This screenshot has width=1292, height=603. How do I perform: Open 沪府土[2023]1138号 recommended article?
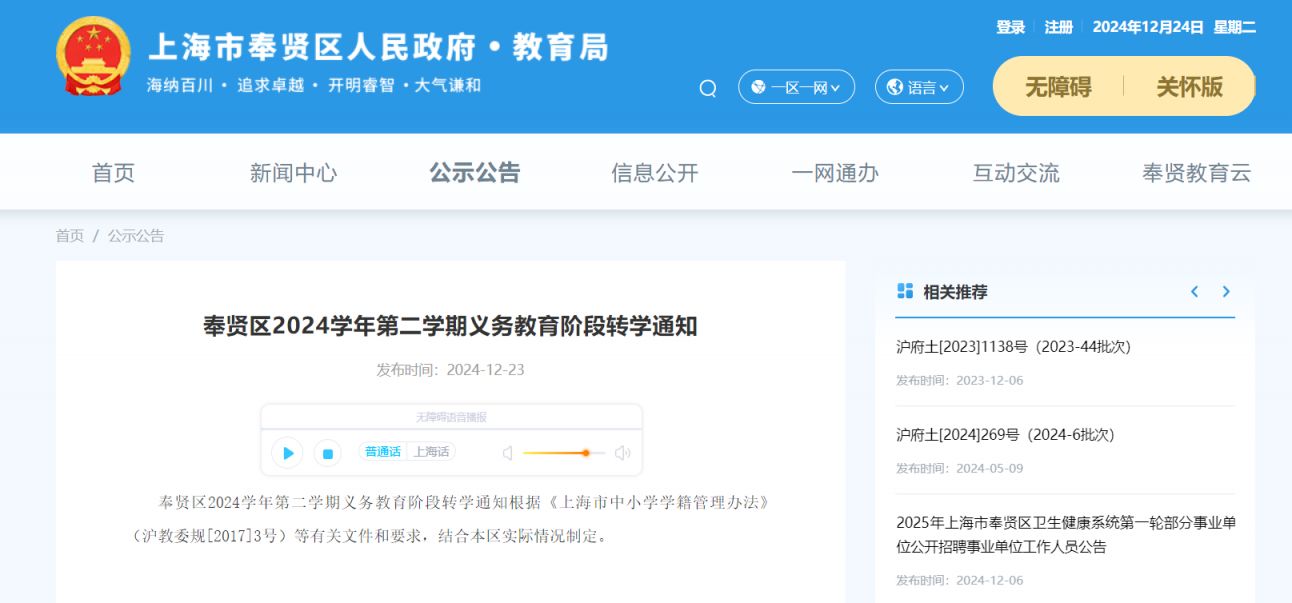click(x=1013, y=347)
